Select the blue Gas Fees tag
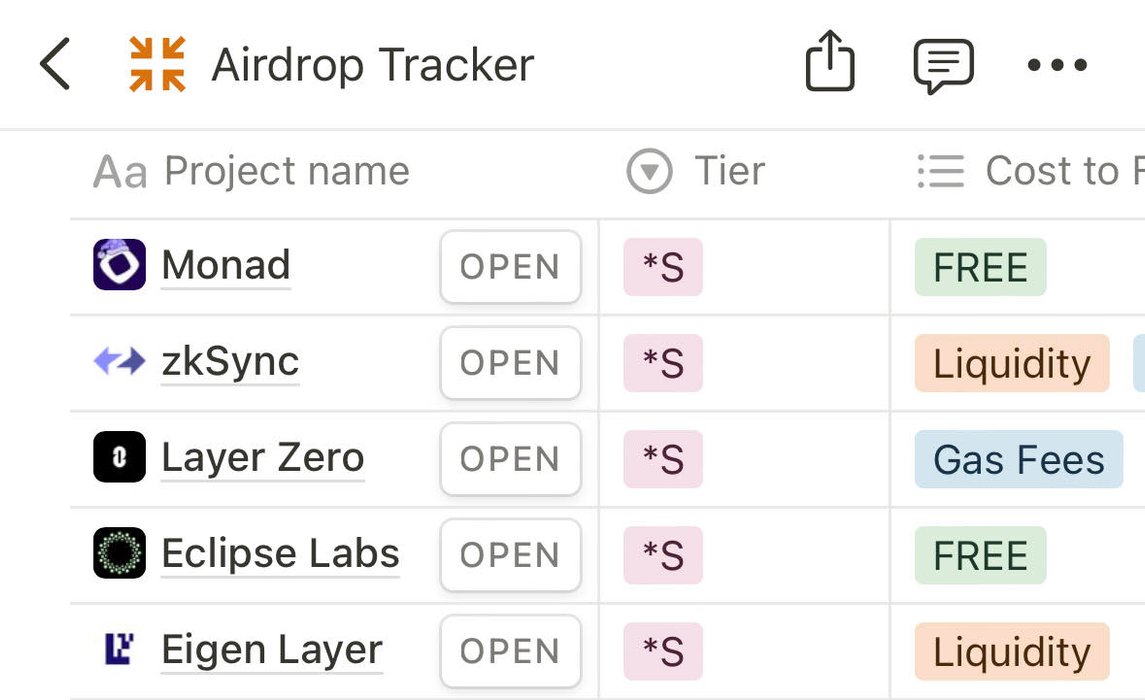Viewport: 1145px width, 700px height. pos(1018,459)
